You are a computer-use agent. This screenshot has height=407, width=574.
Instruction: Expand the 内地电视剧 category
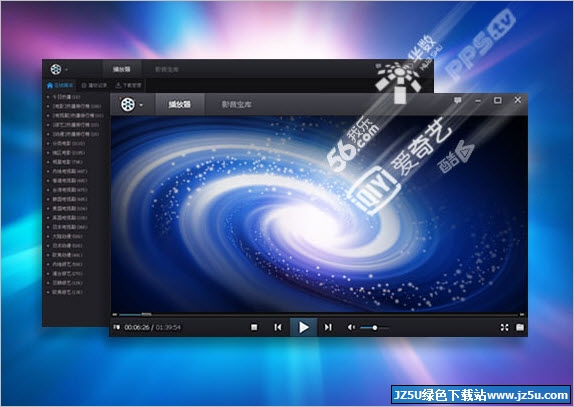tap(67, 171)
